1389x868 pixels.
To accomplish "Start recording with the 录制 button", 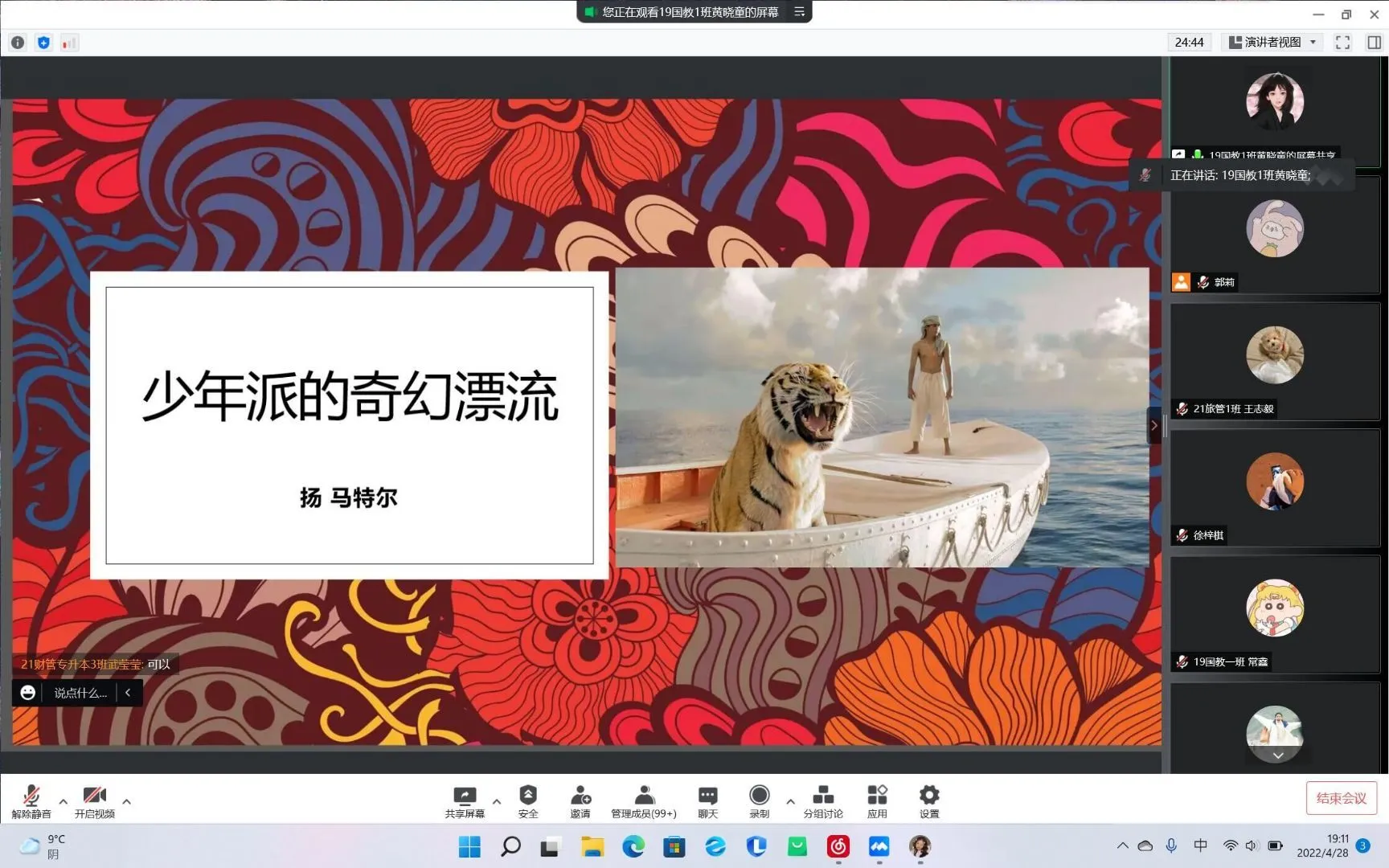I will pos(759,800).
